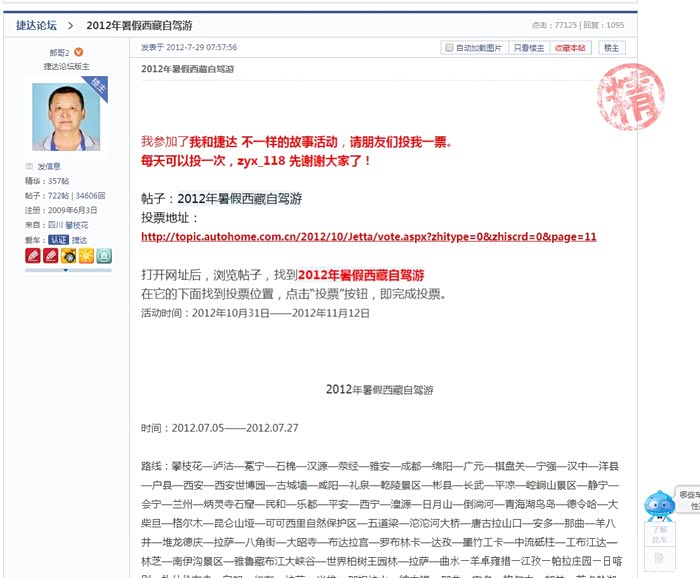Image resolution: width=700 pixels, height=578 pixels.
Task: Click the first red pencil medal icon
Action: click(33, 256)
